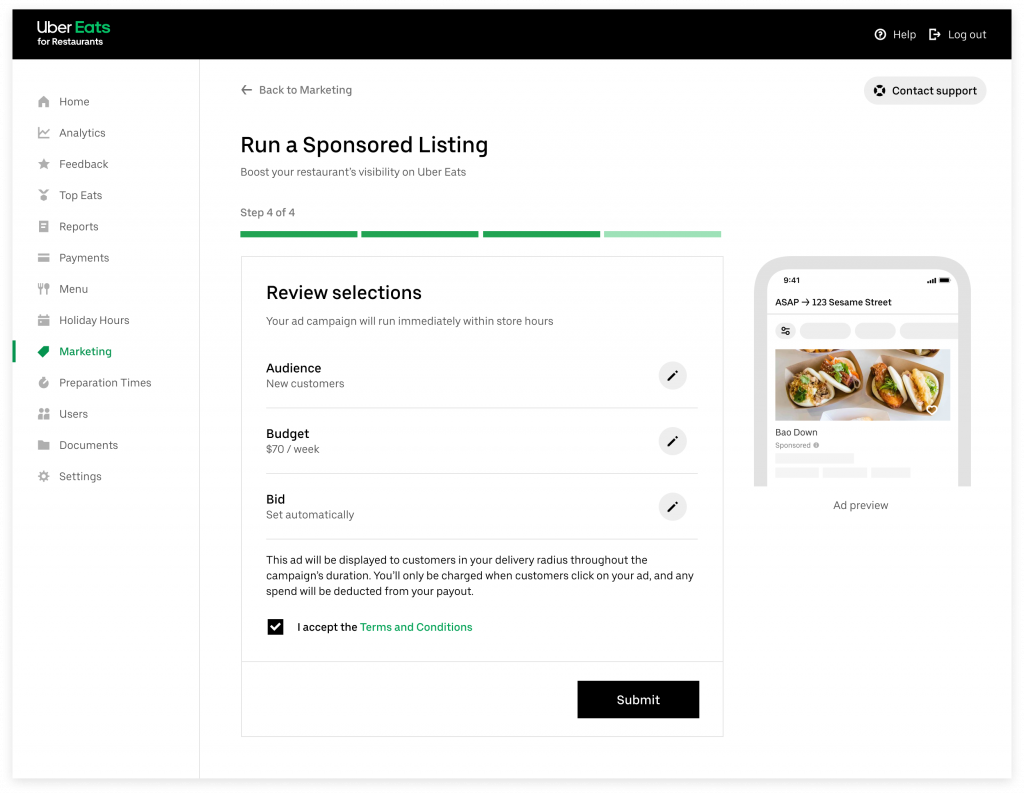This screenshot has height=794, width=1024.
Task: Click the 'Review selections' heading
Action: click(x=344, y=293)
